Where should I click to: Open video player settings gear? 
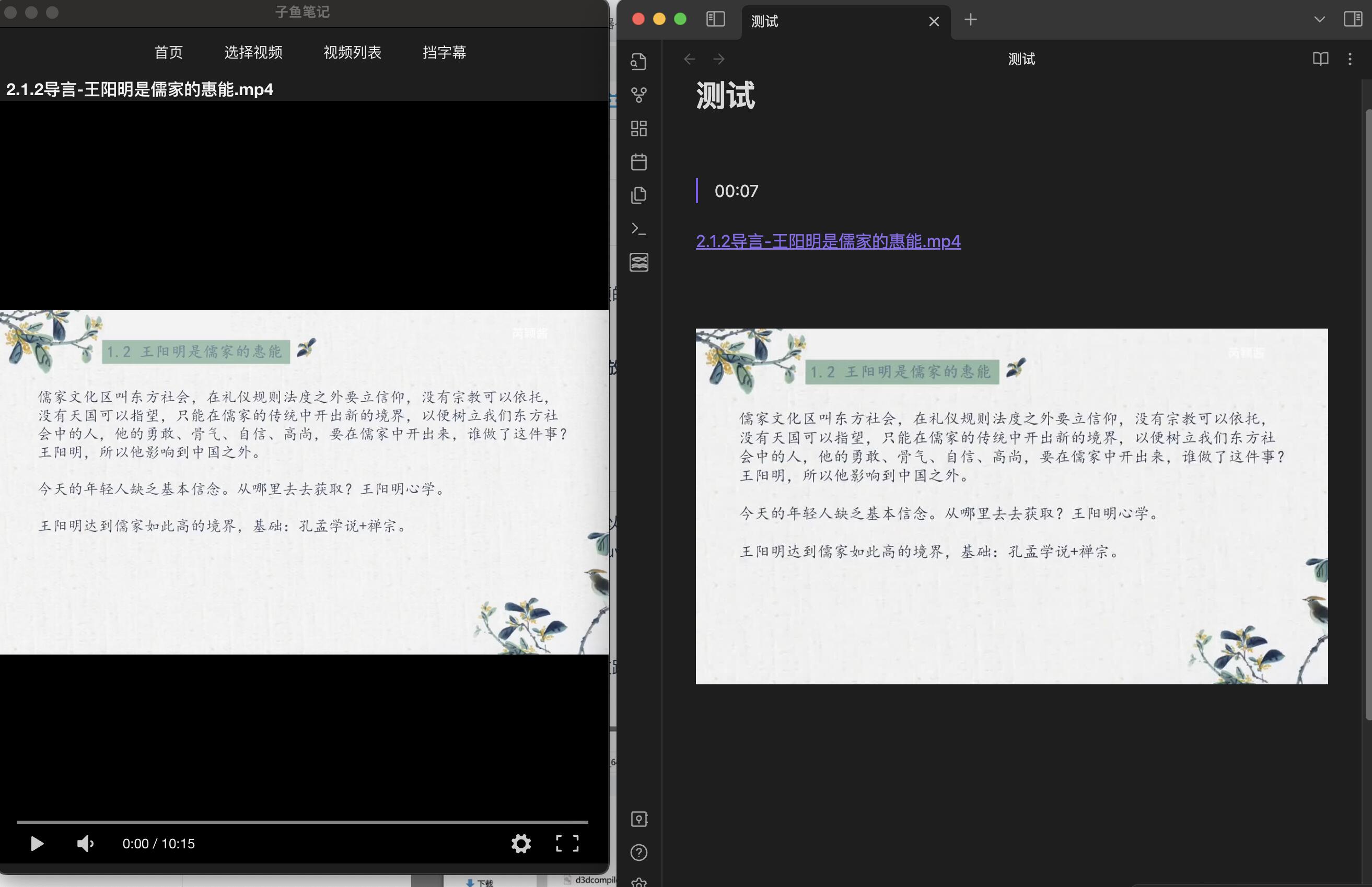(x=521, y=843)
